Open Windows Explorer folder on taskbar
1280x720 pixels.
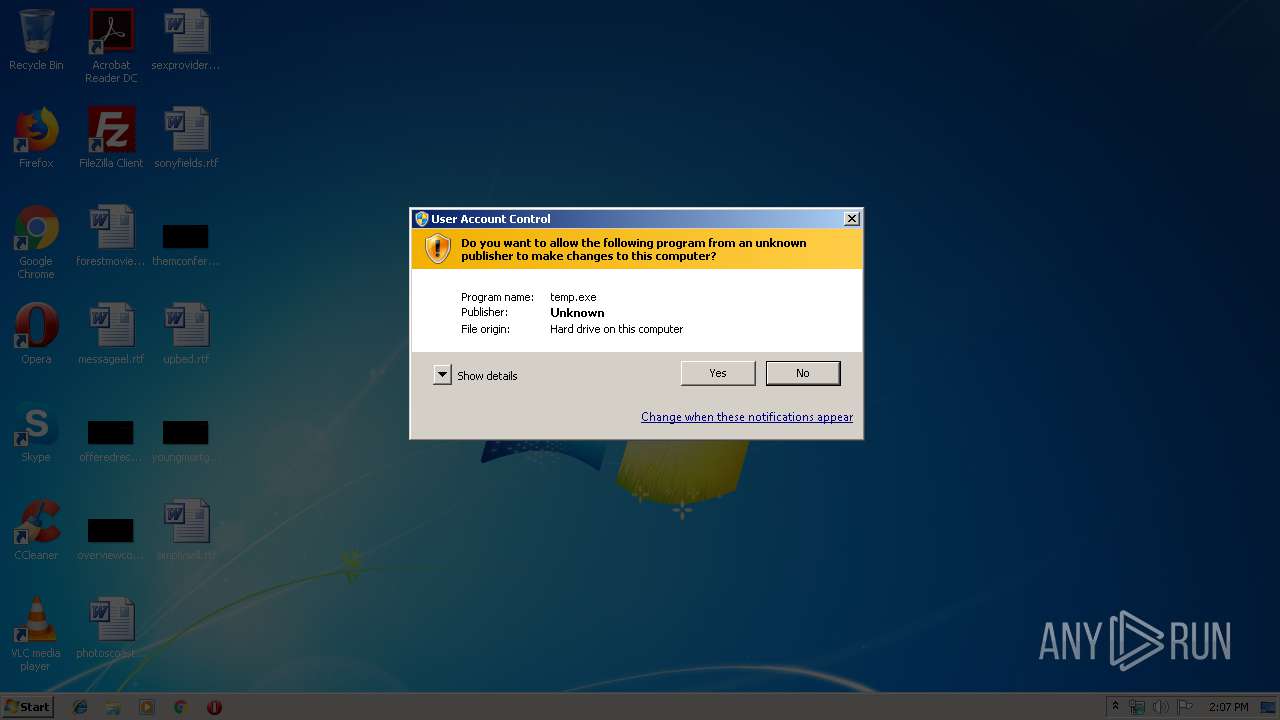click(113, 707)
